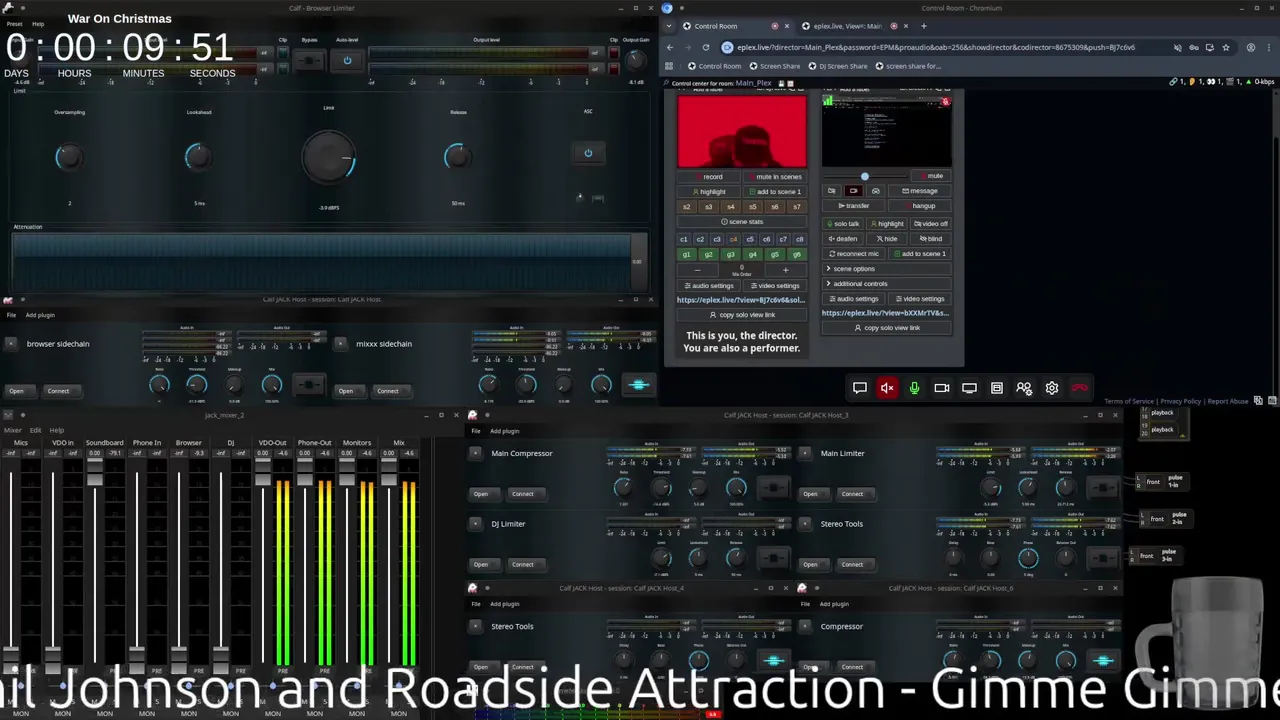Click Open for the Main Compressor plugin
The width and height of the screenshot is (1280, 720).
pos(481,494)
